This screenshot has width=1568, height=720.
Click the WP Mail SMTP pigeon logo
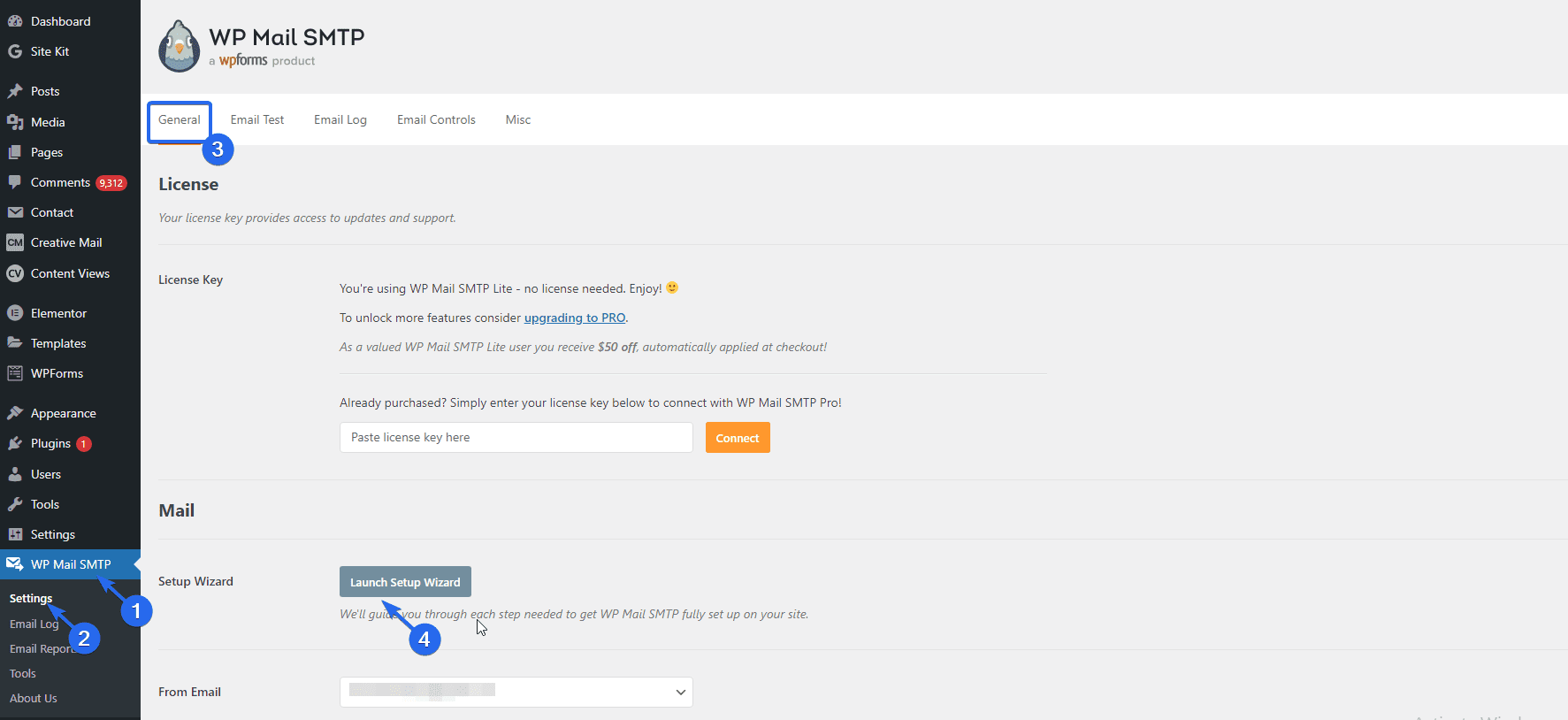click(x=180, y=46)
